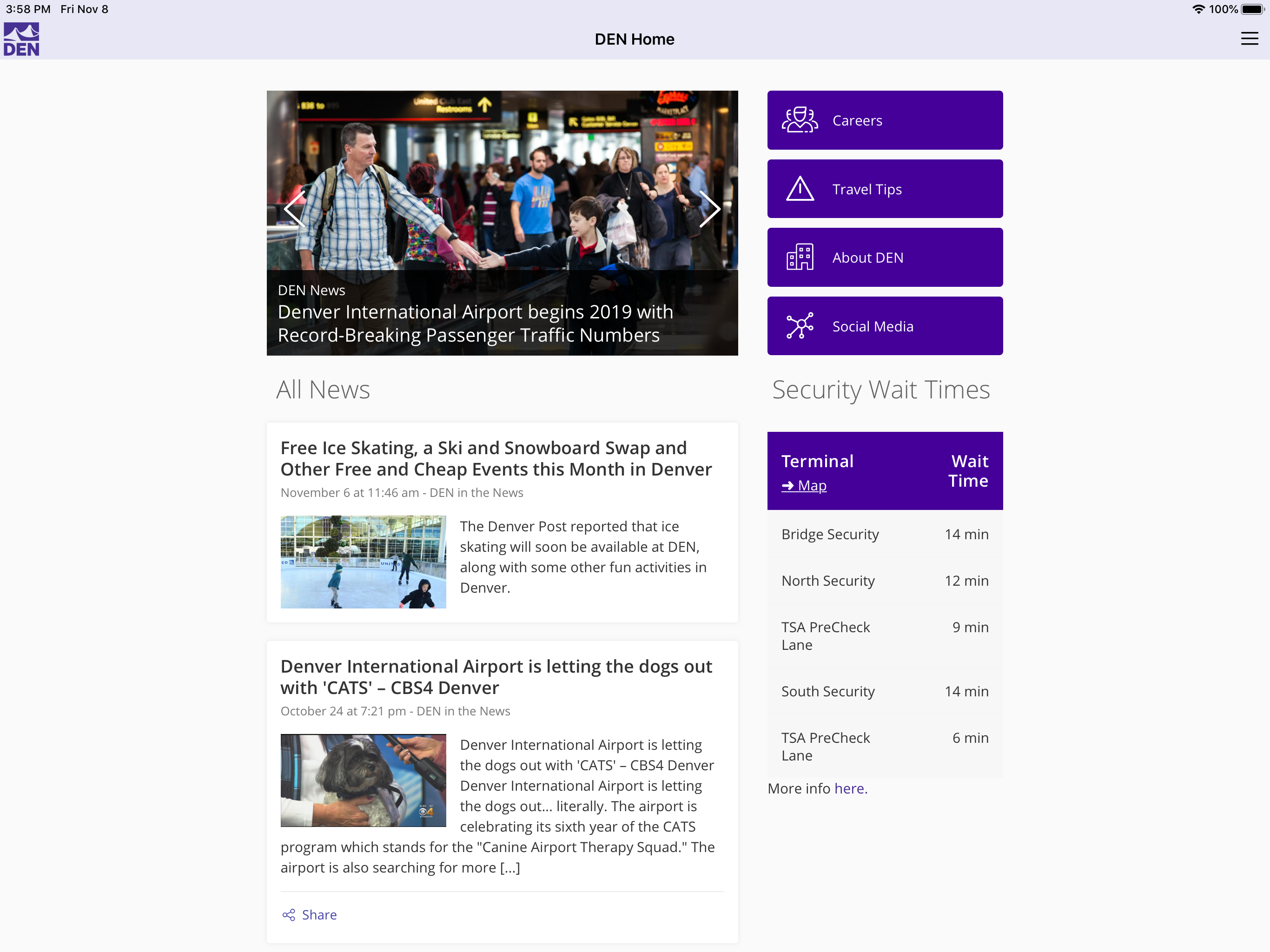Select the Bridge Security row
The height and width of the screenshot is (952, 1270).
coord(885,534)
